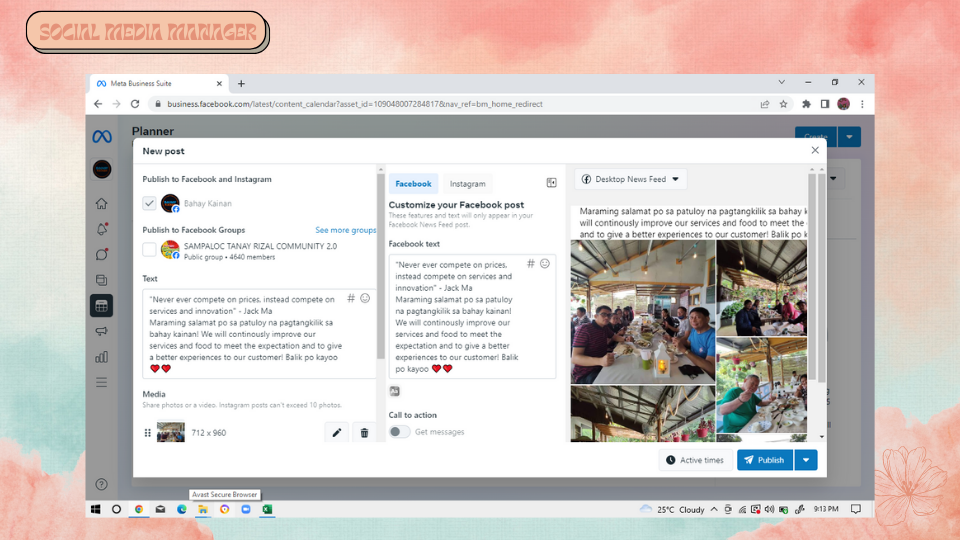Click the Chrome profile avatar
The width and height of the screenshot is (960, 540).
click(844, 104)
